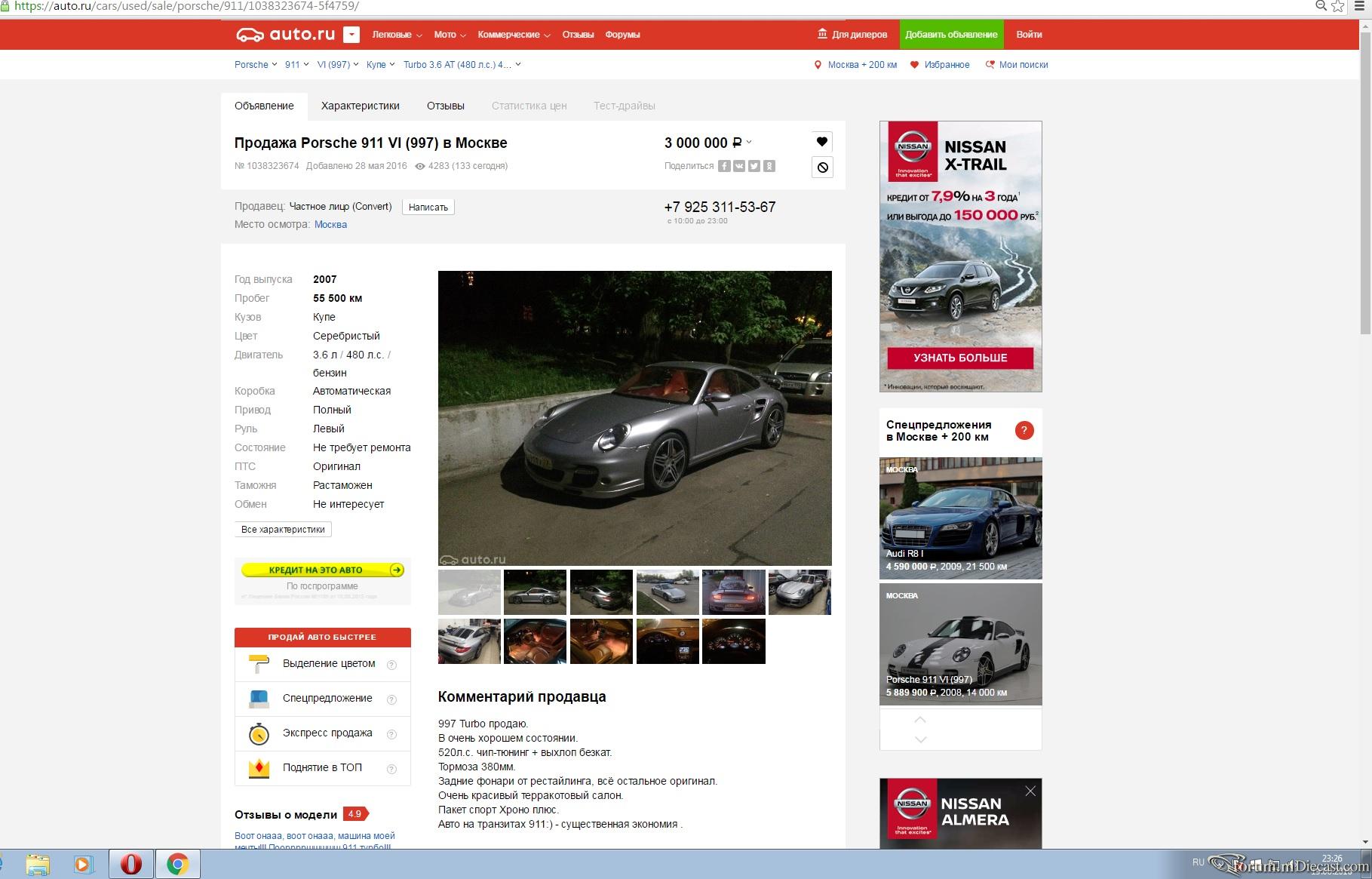The height and width of the screenshot is (879, 1372).
Task: Expand the Turbo 3.6 AT modification dropdown
Action: point(462,65)
